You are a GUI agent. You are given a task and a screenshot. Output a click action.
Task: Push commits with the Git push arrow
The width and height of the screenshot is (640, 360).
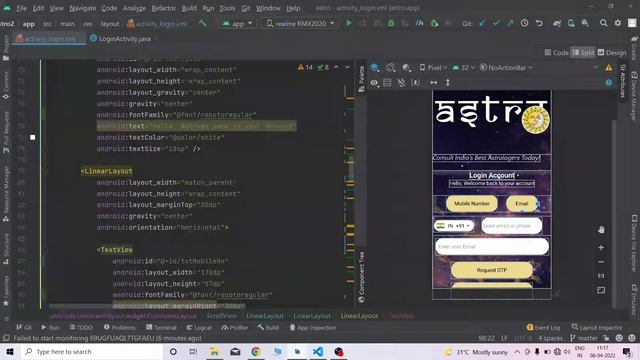pyautogui.click(x=510, y=23)
